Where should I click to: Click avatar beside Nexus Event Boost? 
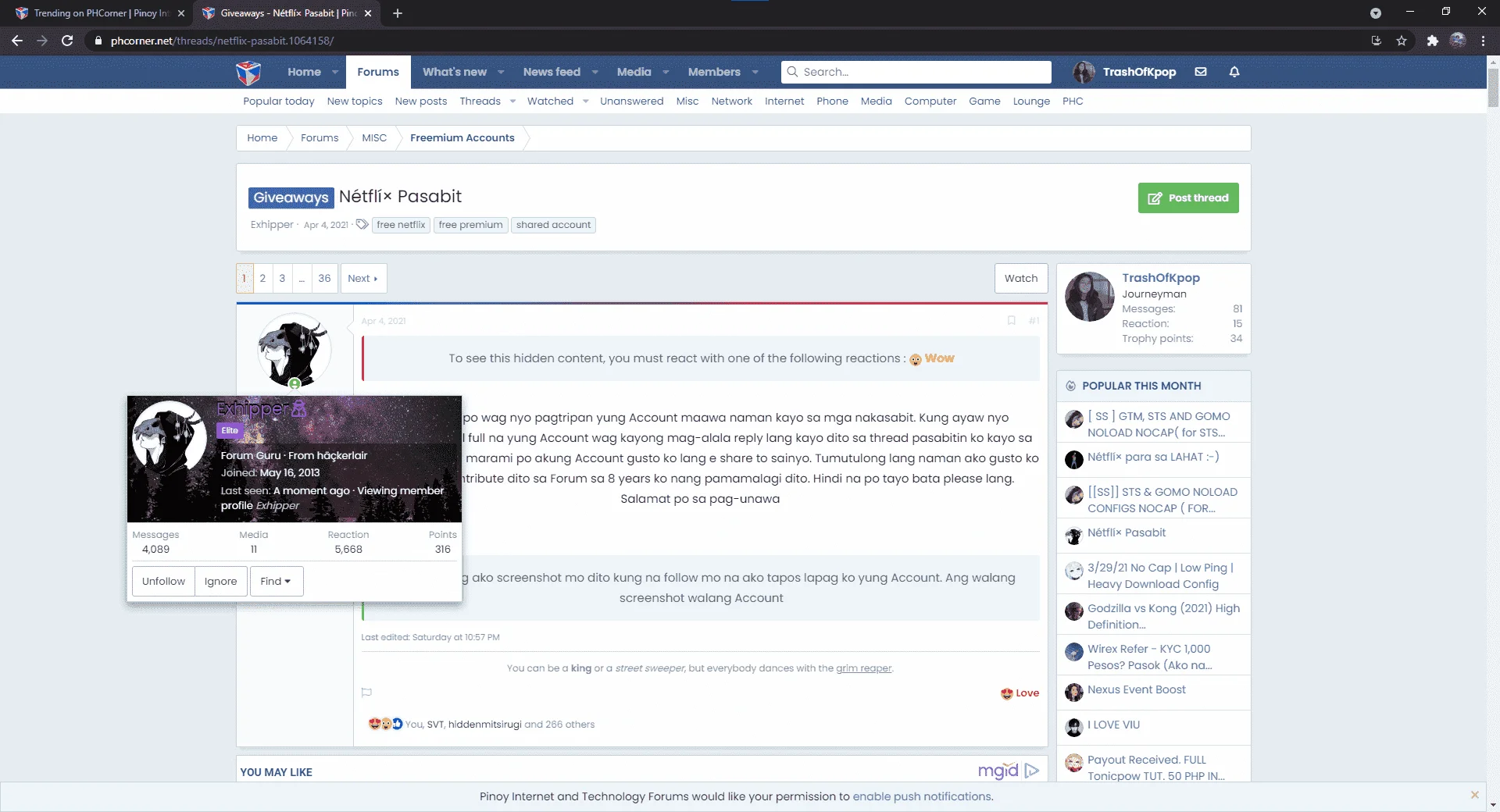pyautogui.click(x=1074, y=693)
